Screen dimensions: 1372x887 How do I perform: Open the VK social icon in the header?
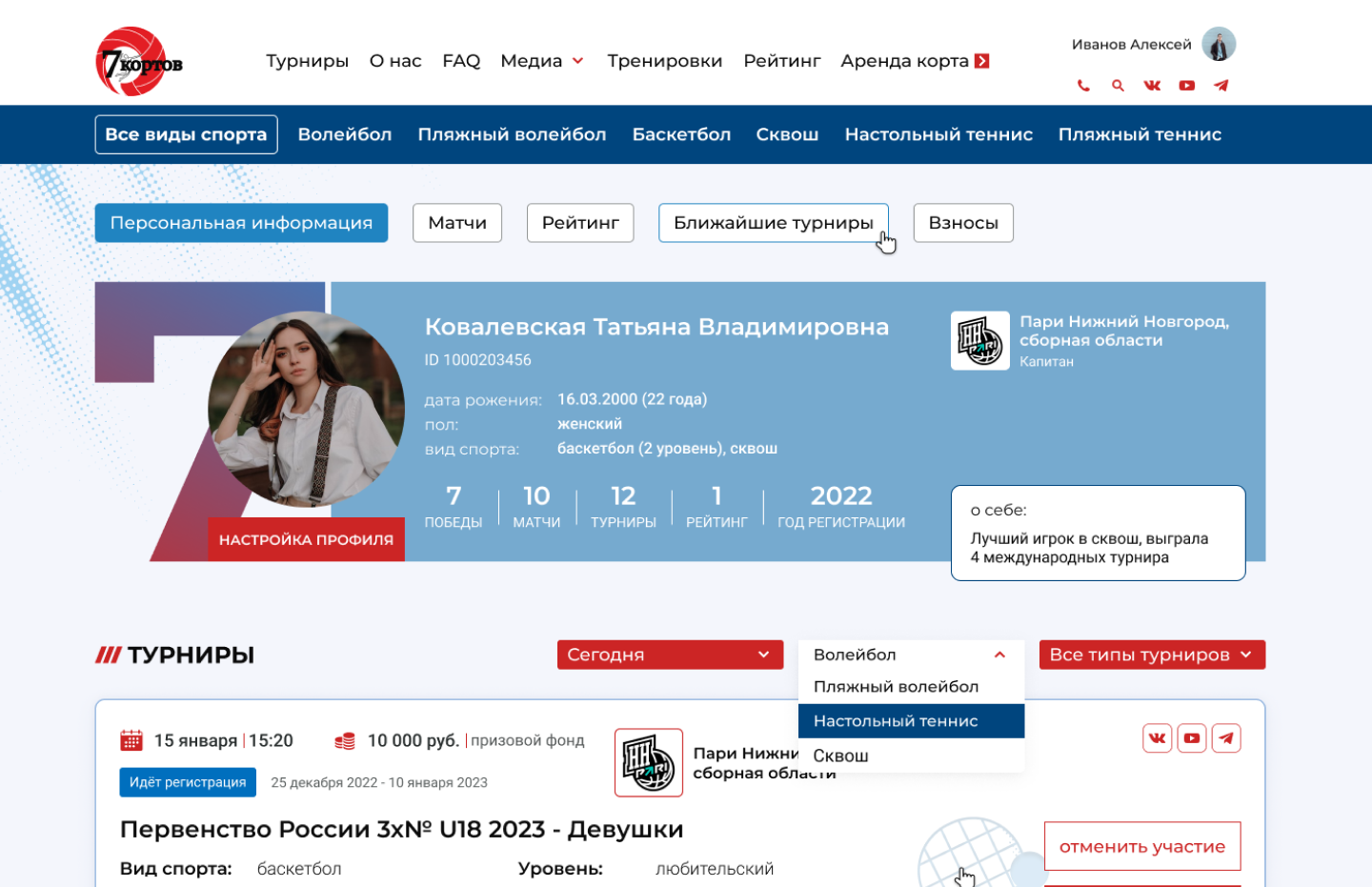[x=1151, y=85]
